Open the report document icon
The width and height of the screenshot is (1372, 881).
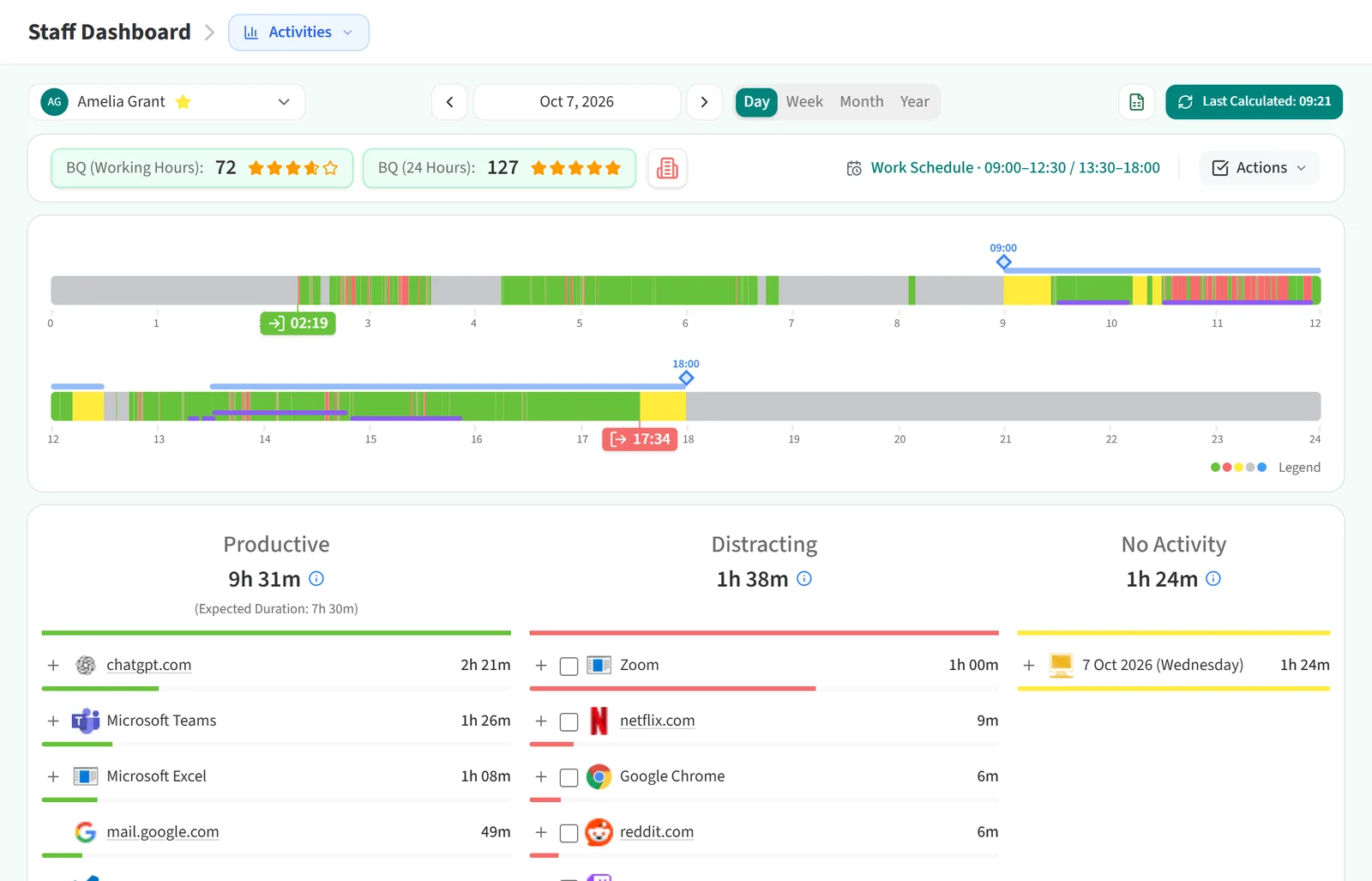click(x=1136, y=102)
